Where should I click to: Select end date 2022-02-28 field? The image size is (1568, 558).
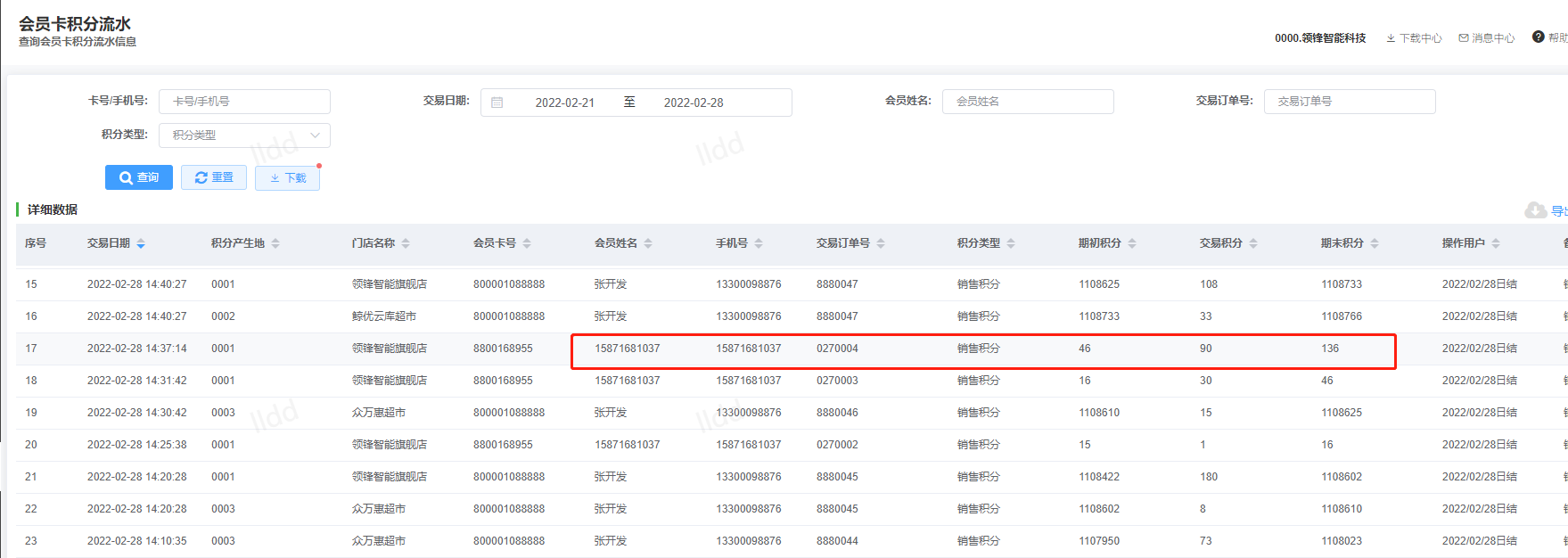tap(694, 103)
